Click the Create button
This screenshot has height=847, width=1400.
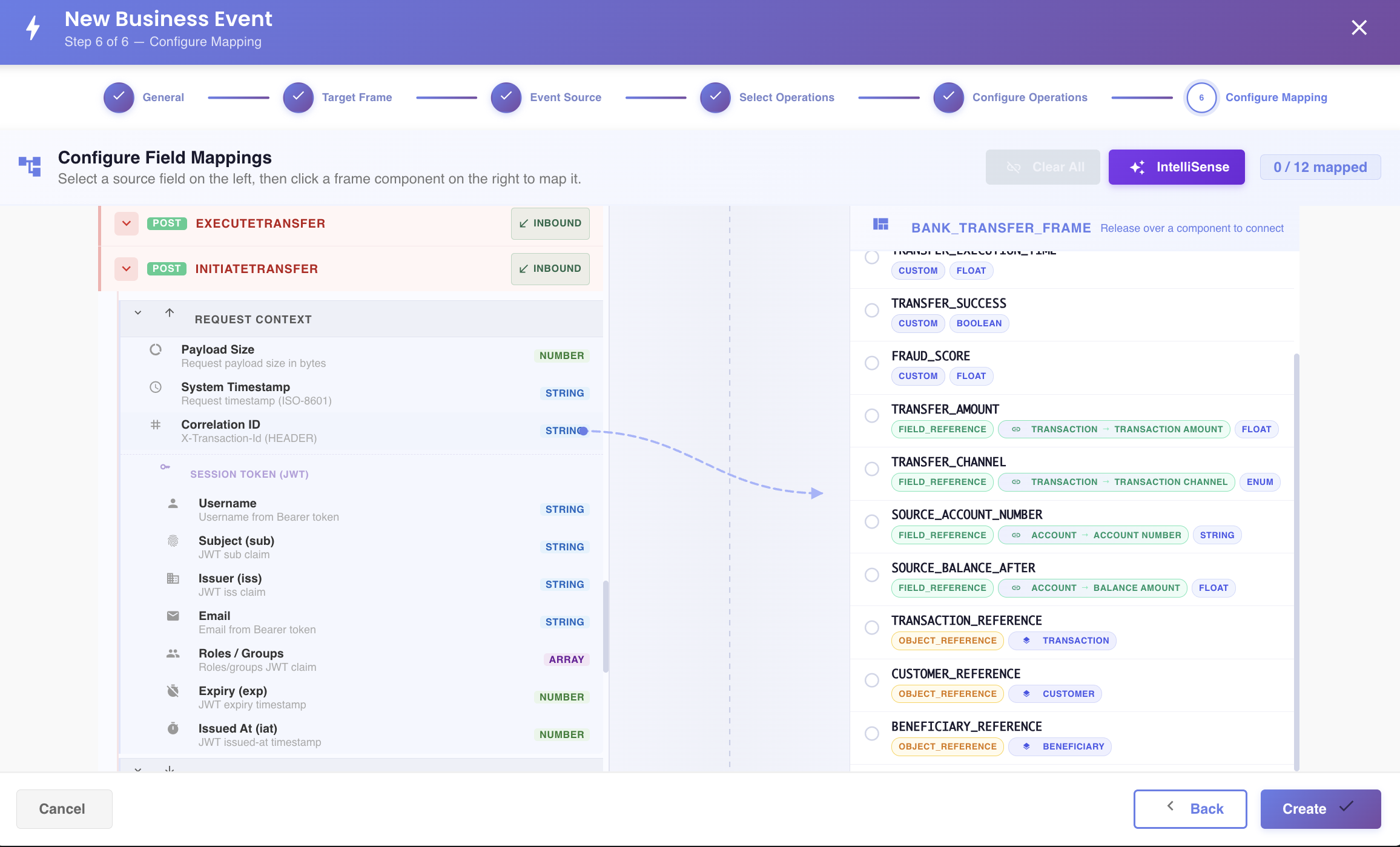1321,809
